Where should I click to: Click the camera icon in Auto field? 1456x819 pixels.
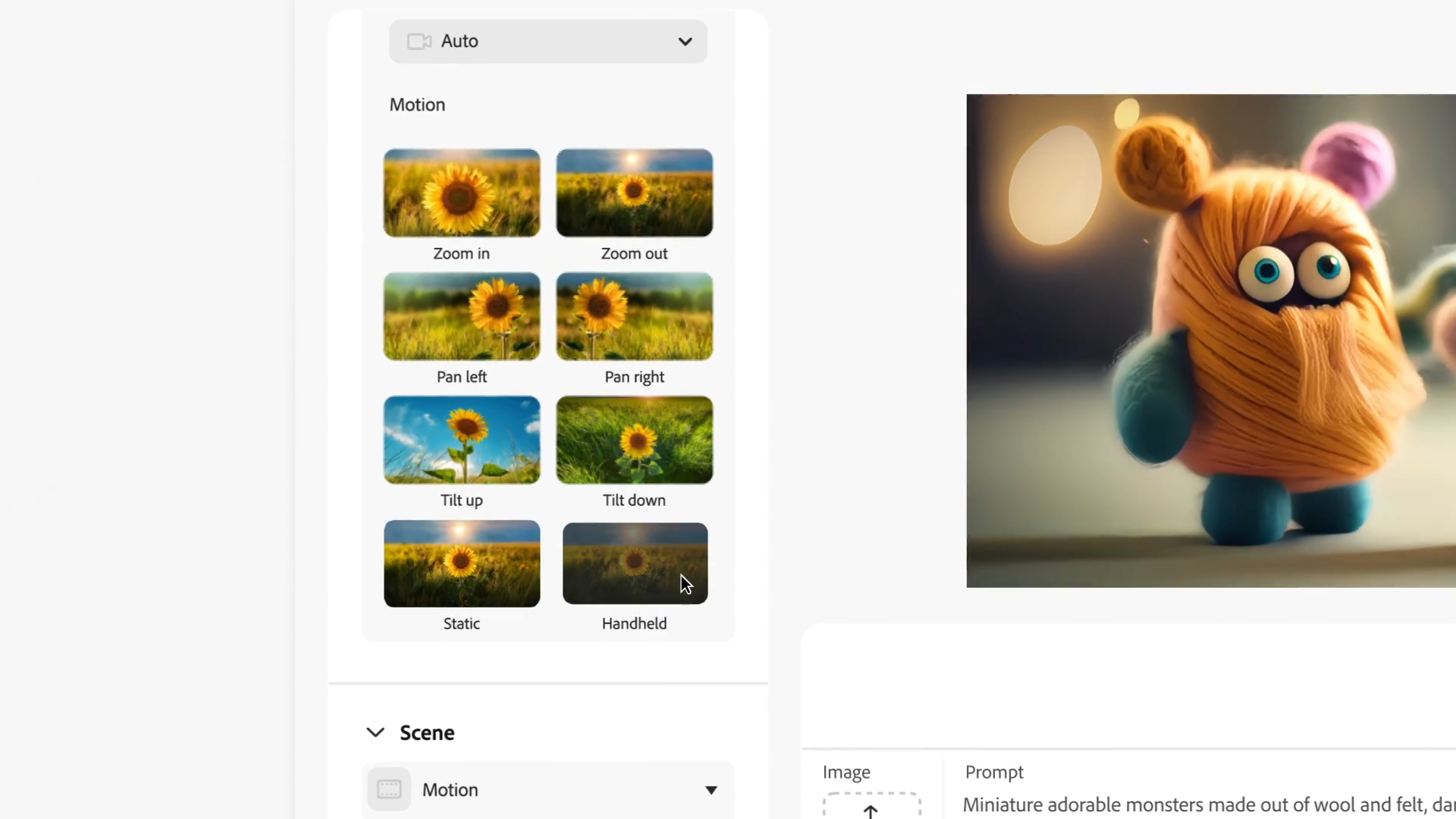(x=419, y=41)
